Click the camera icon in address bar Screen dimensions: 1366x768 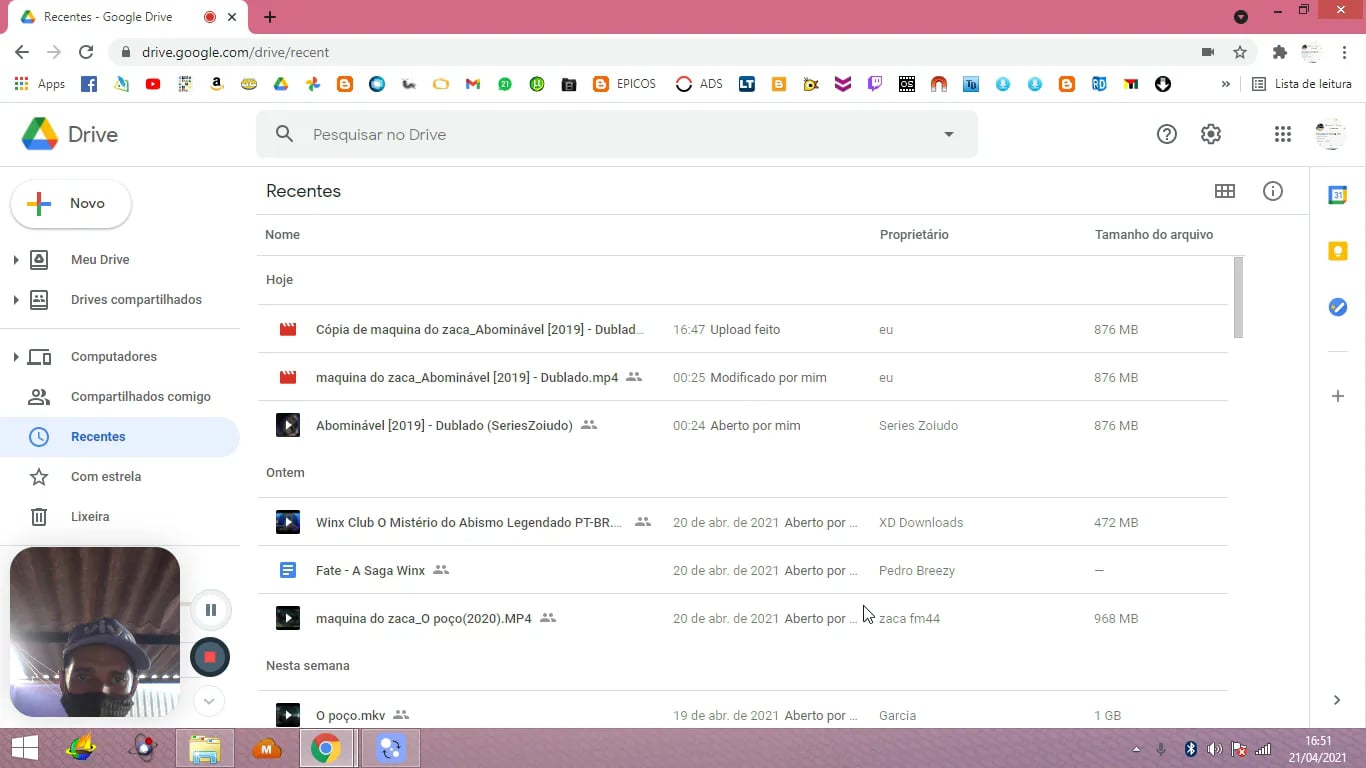pyautogui.click(x=1208, y=52)
